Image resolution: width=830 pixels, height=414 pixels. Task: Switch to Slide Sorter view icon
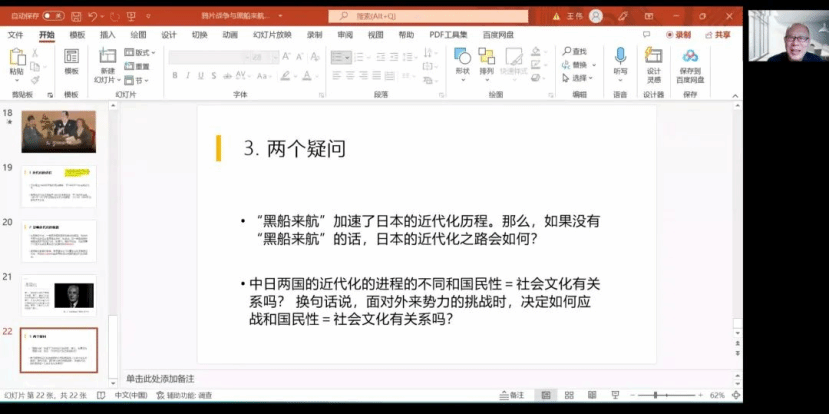tap(570, 395)
